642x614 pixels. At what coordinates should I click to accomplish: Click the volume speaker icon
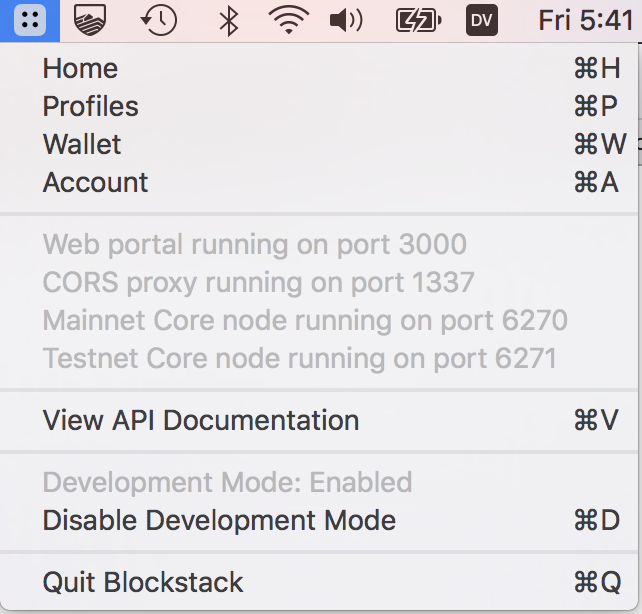(346, 20)
